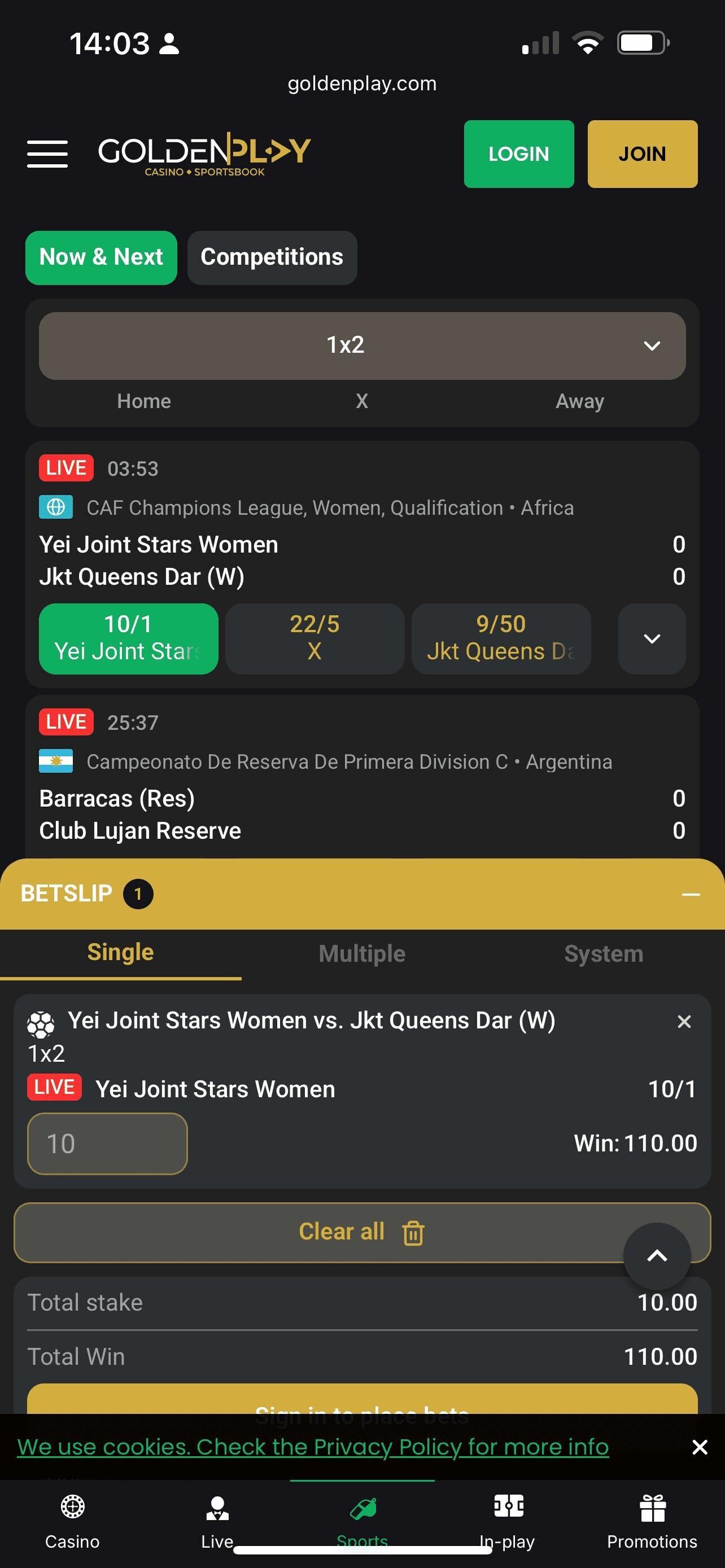Open the In-play section icon

(x=508, y=1508)
